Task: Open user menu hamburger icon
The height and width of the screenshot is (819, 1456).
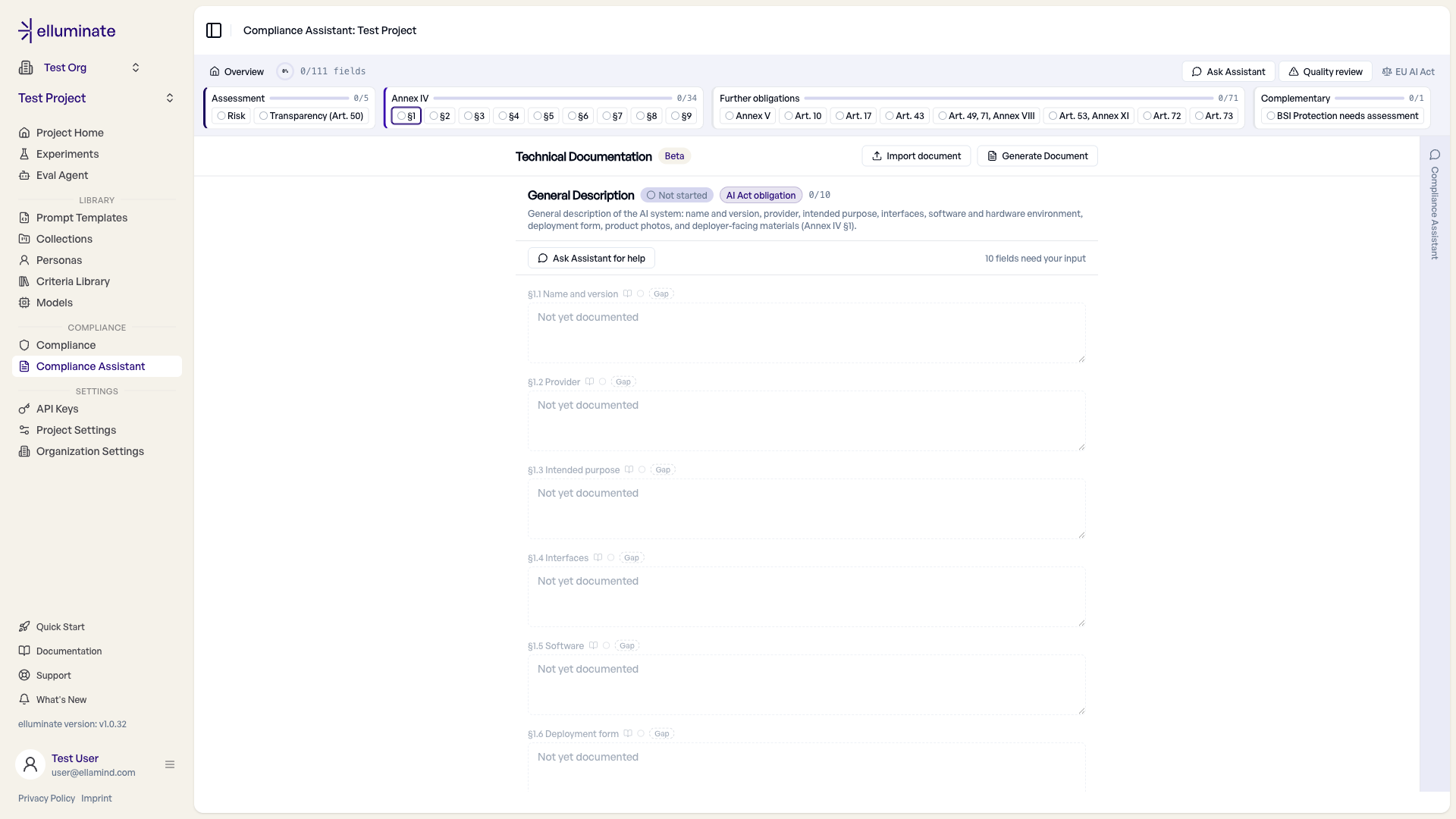Action: [170, 764]
